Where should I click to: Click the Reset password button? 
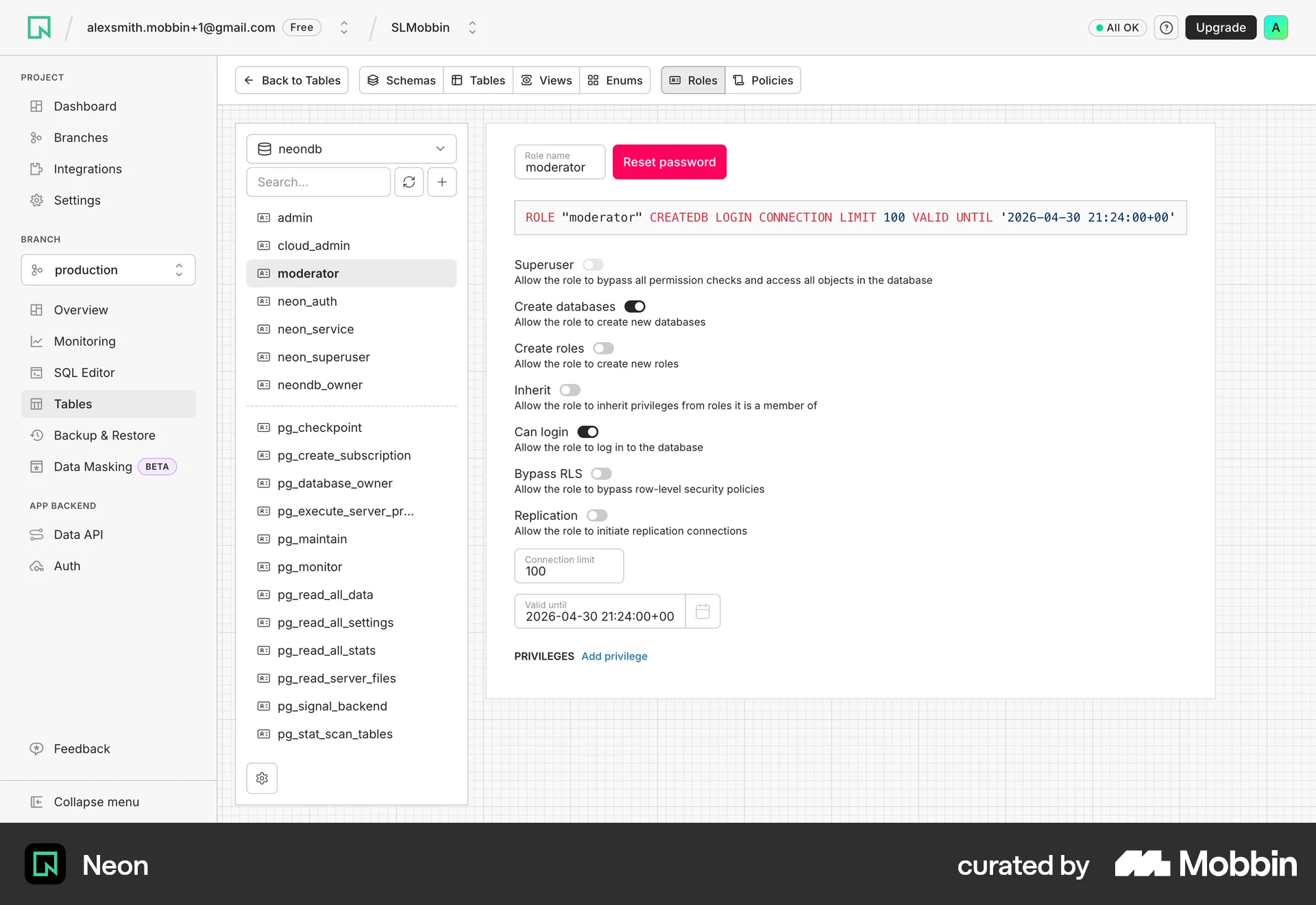point(669,162)
